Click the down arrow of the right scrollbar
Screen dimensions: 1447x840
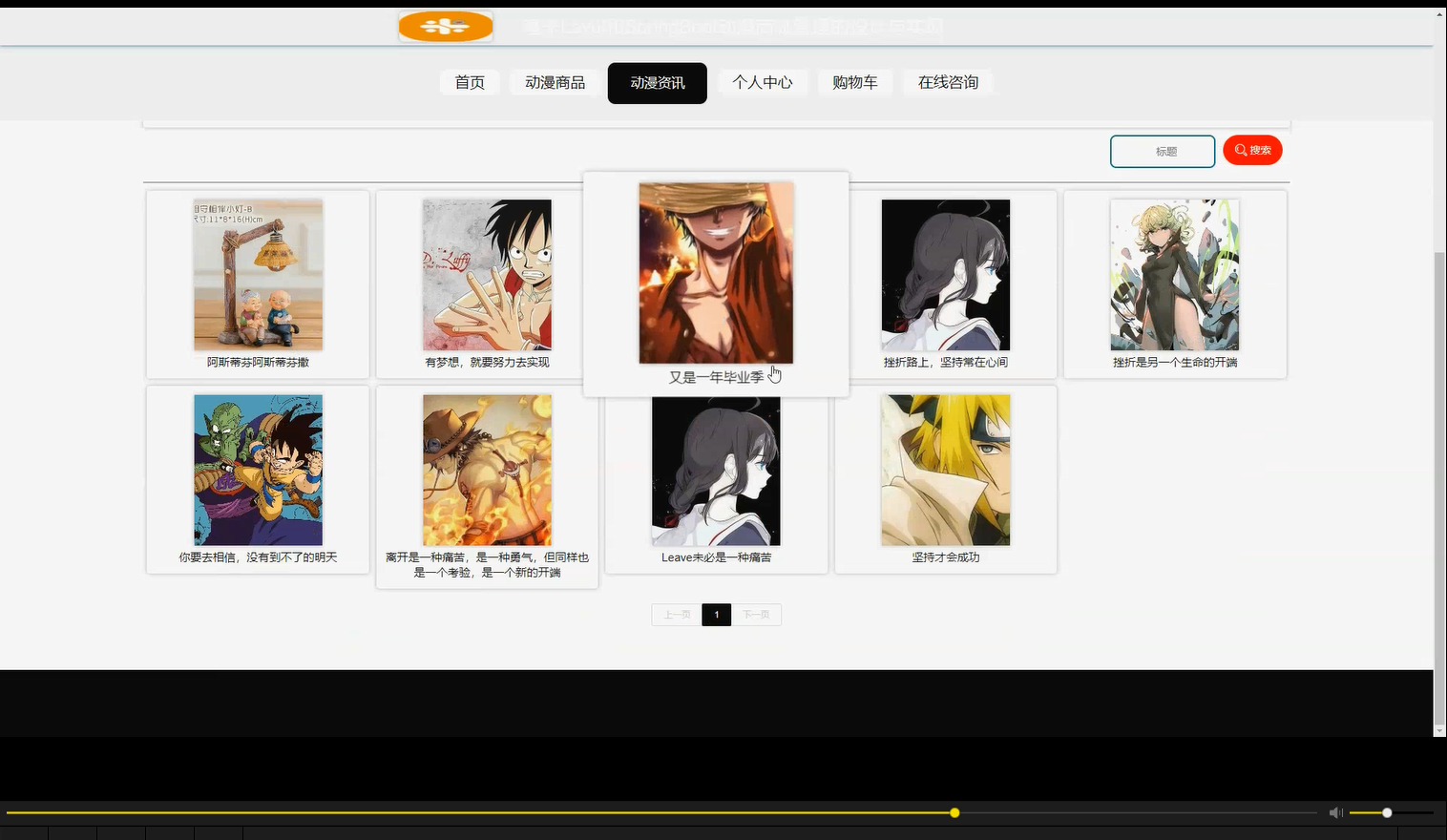tap(1439, 728)
